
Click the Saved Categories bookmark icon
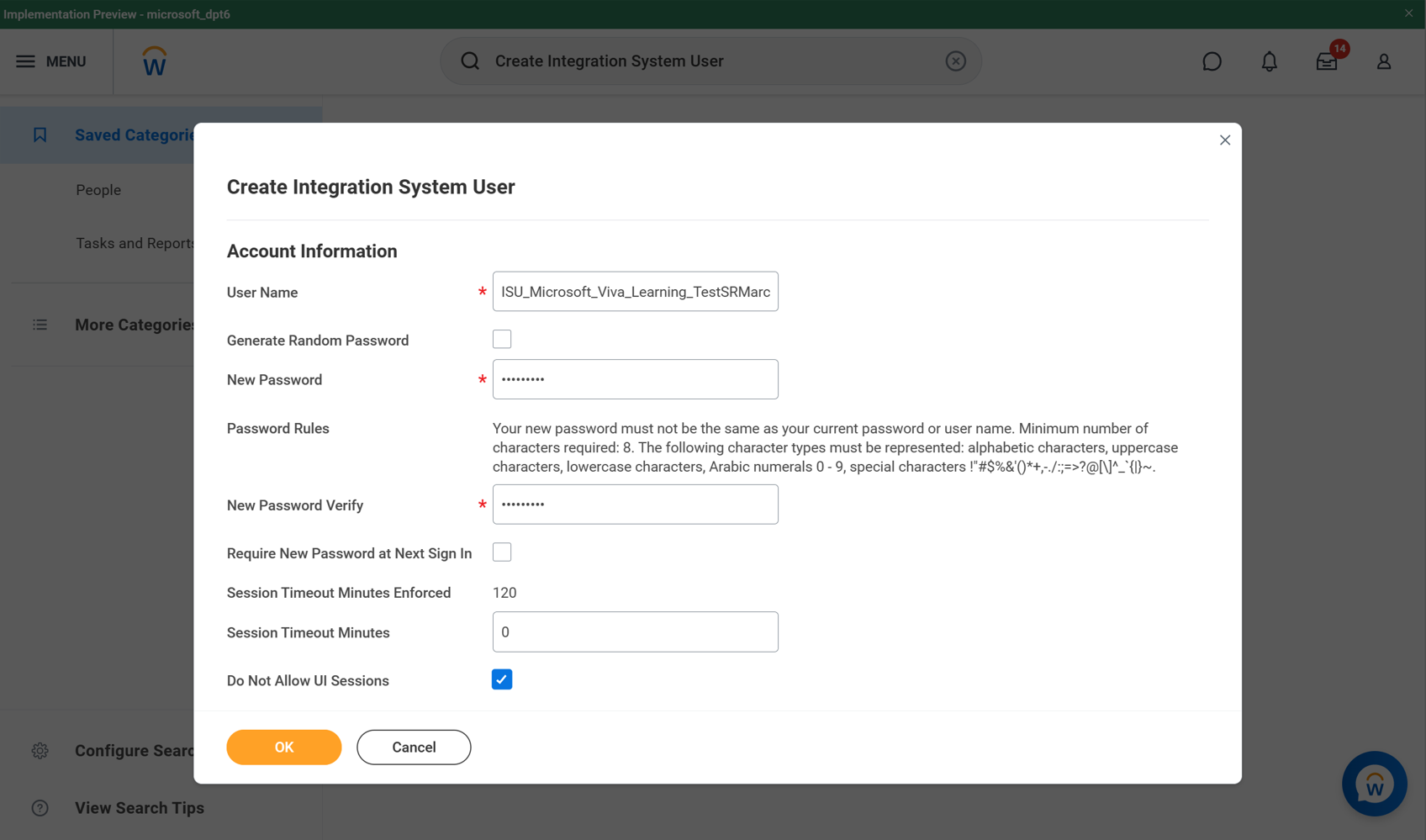(40, 135)
